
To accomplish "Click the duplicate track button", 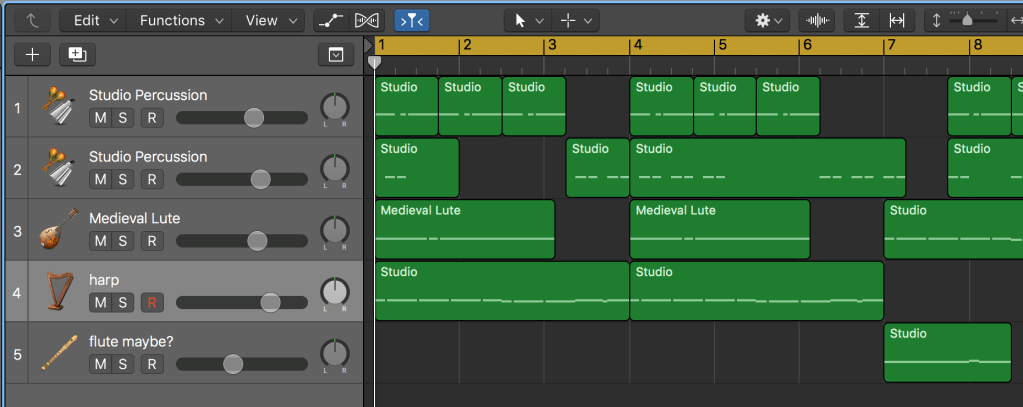I will point(76,55).
